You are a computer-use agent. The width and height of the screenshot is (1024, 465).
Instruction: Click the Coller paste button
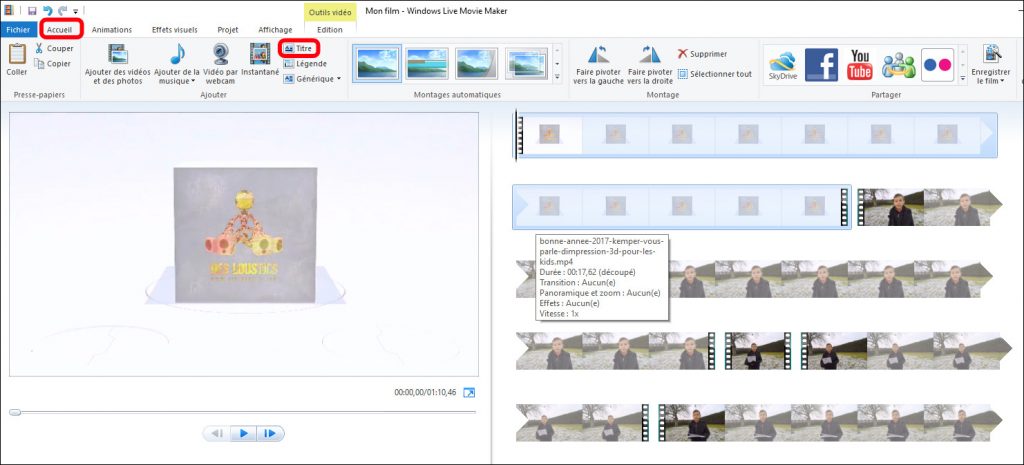[17, 60]
